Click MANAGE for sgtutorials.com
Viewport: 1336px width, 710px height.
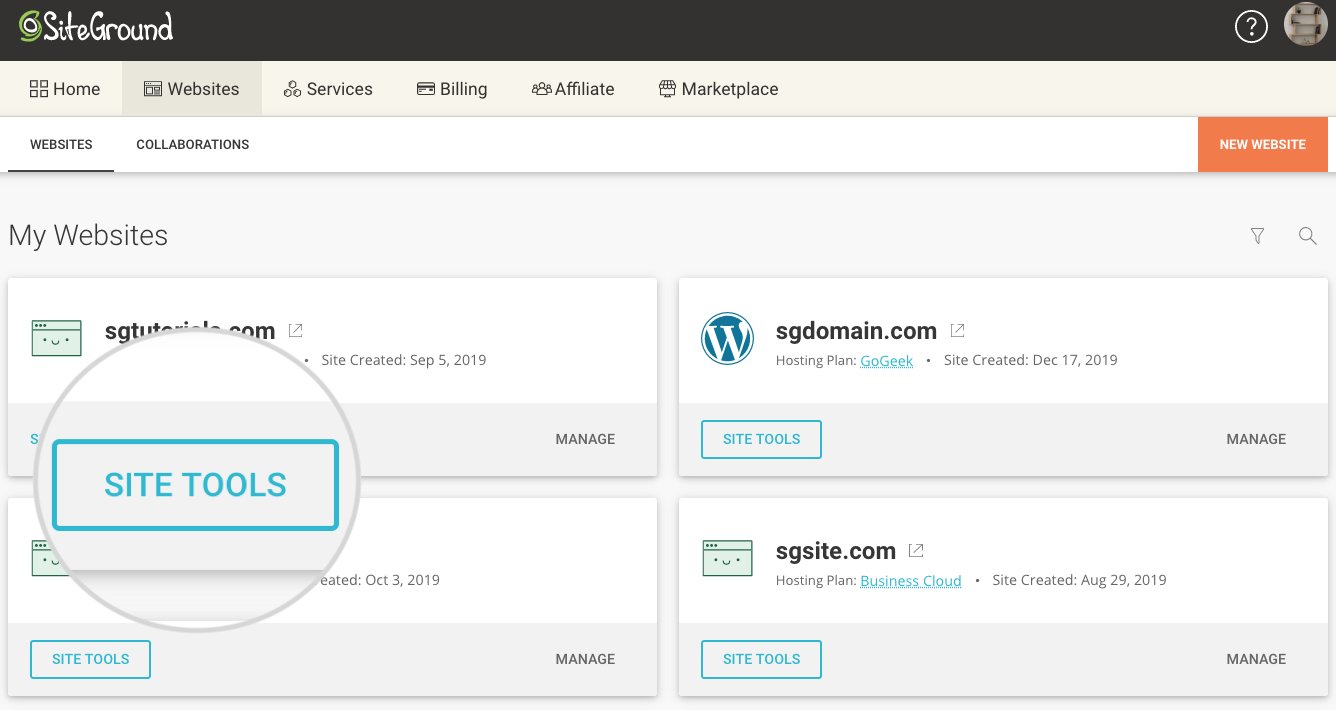[x=585, y=439]
